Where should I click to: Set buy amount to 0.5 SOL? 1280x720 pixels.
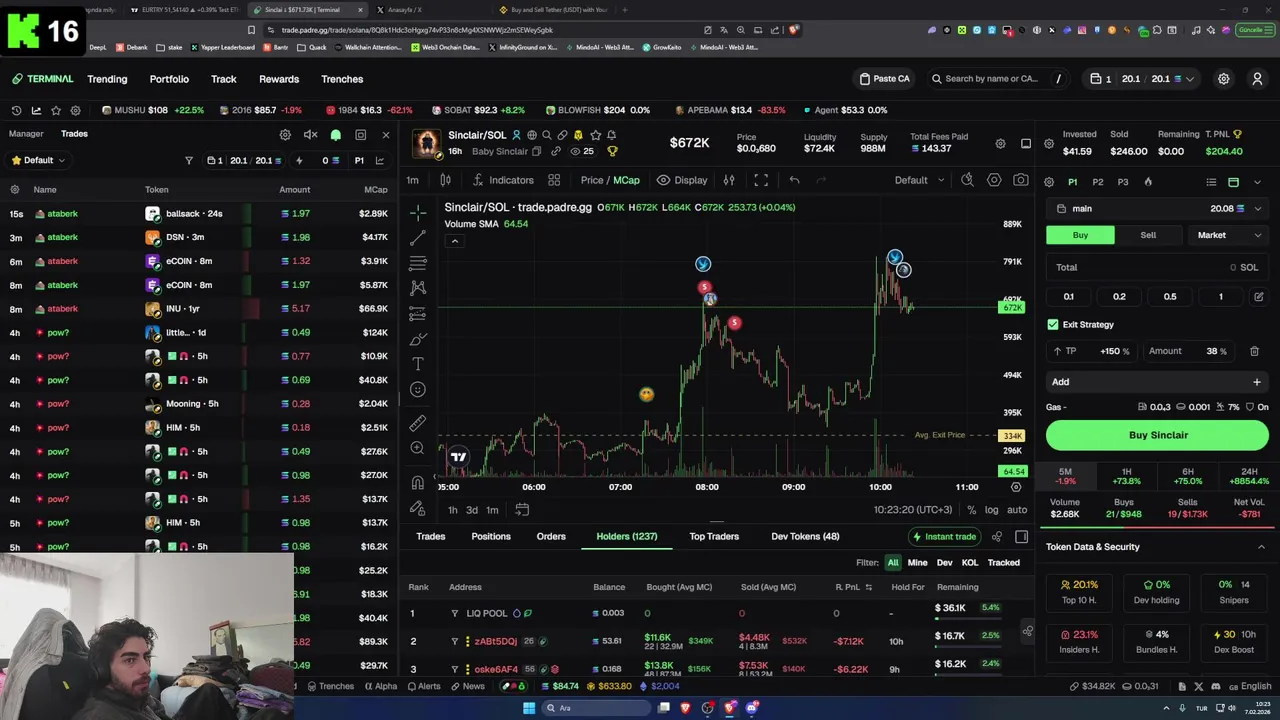point(1170,297)
